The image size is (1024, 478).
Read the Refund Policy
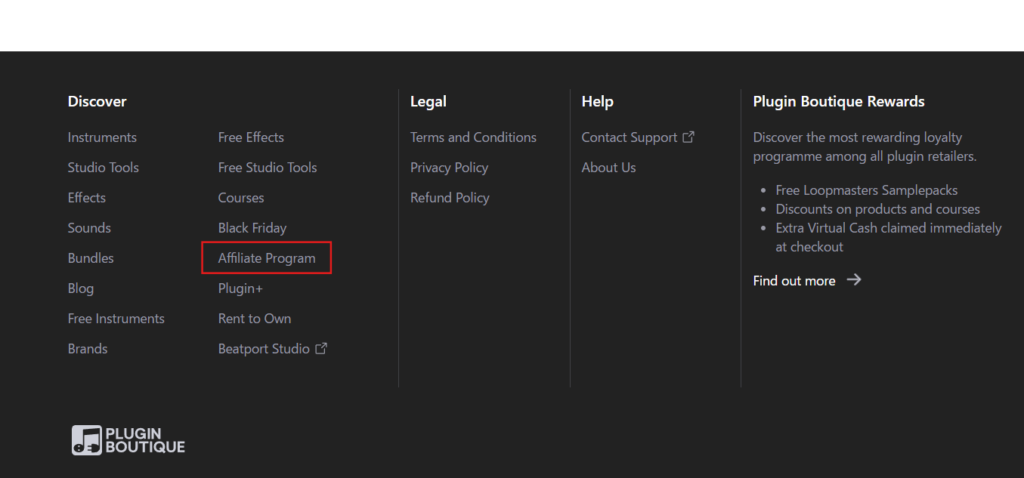coord(450,198)
